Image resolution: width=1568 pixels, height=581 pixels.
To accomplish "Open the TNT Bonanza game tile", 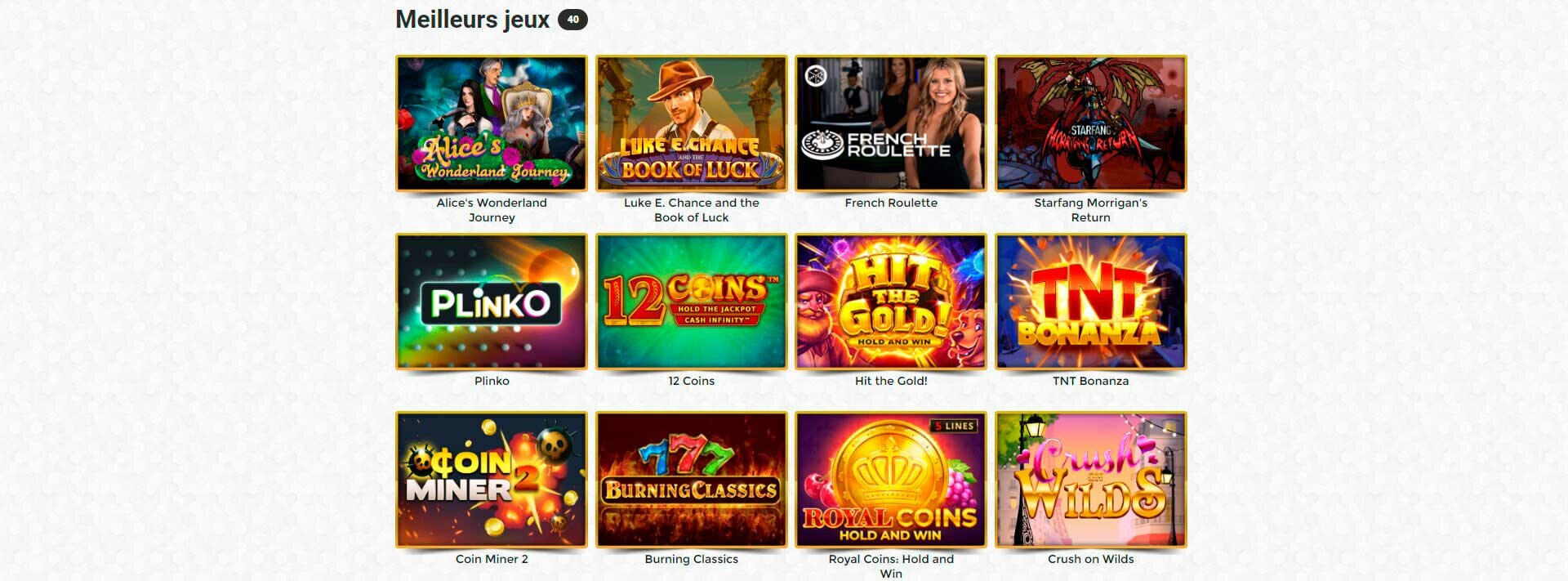I will point(1091,302).
